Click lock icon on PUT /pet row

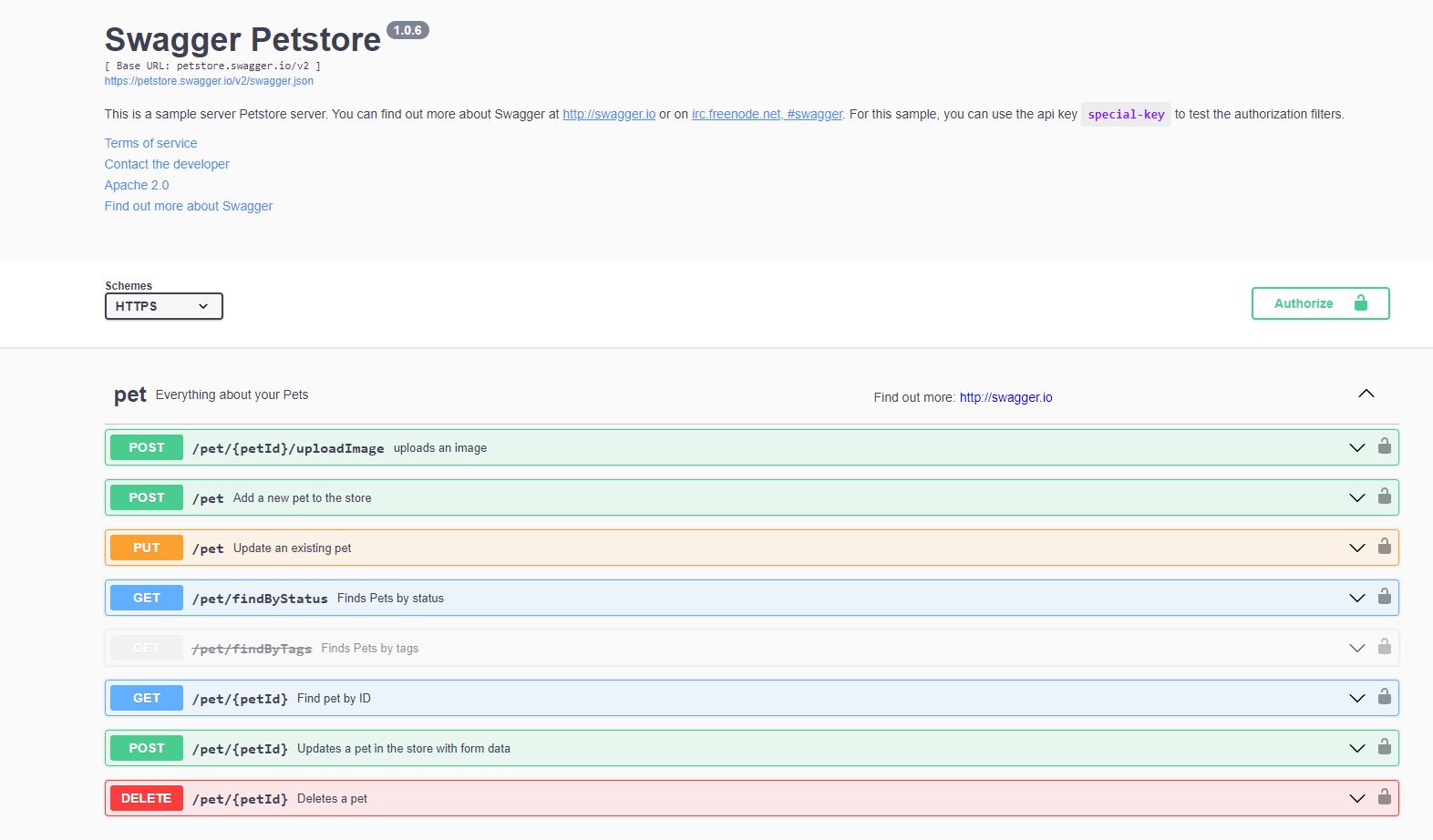1384,547
